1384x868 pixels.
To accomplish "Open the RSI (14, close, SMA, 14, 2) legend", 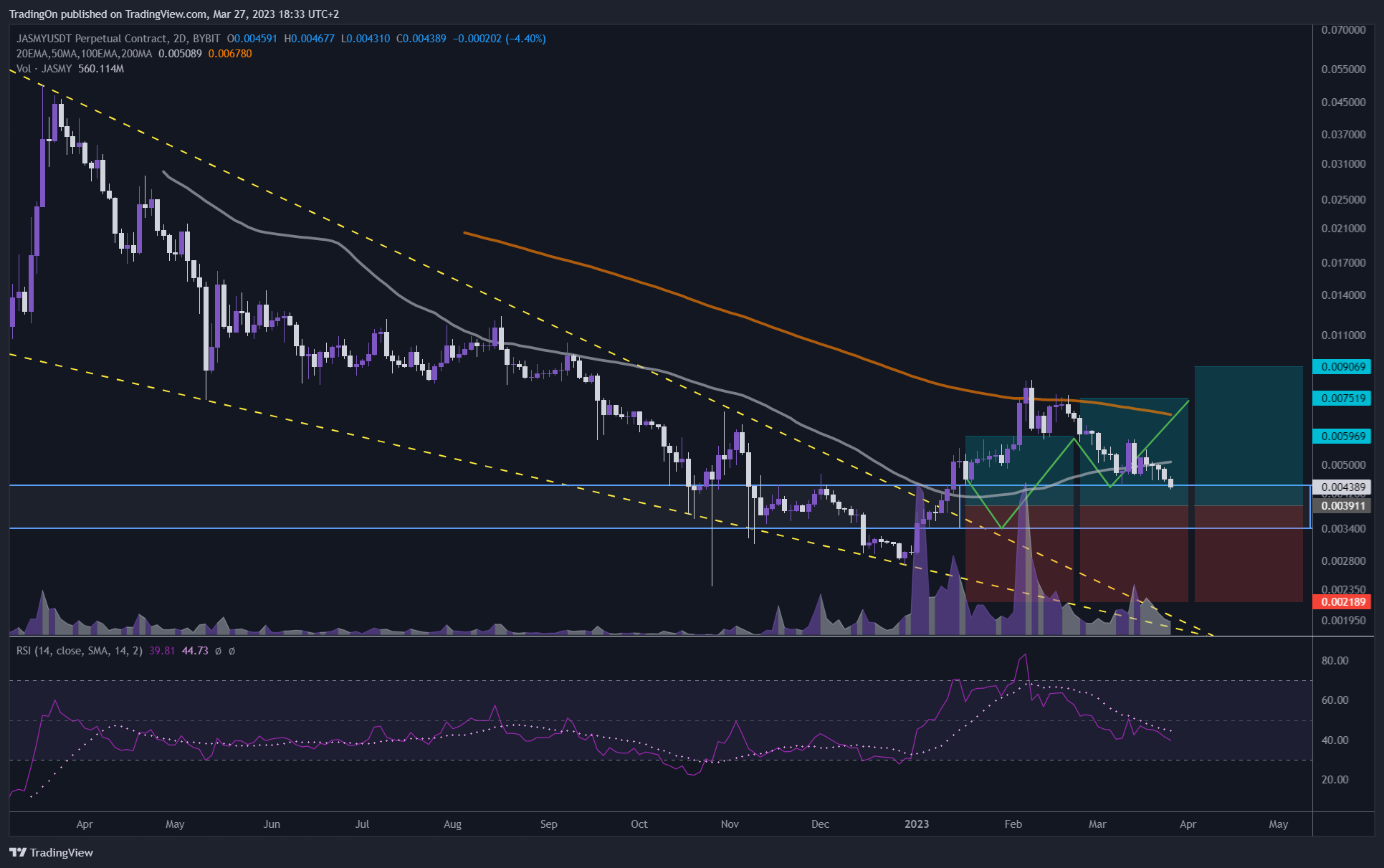I will [80, 651].
